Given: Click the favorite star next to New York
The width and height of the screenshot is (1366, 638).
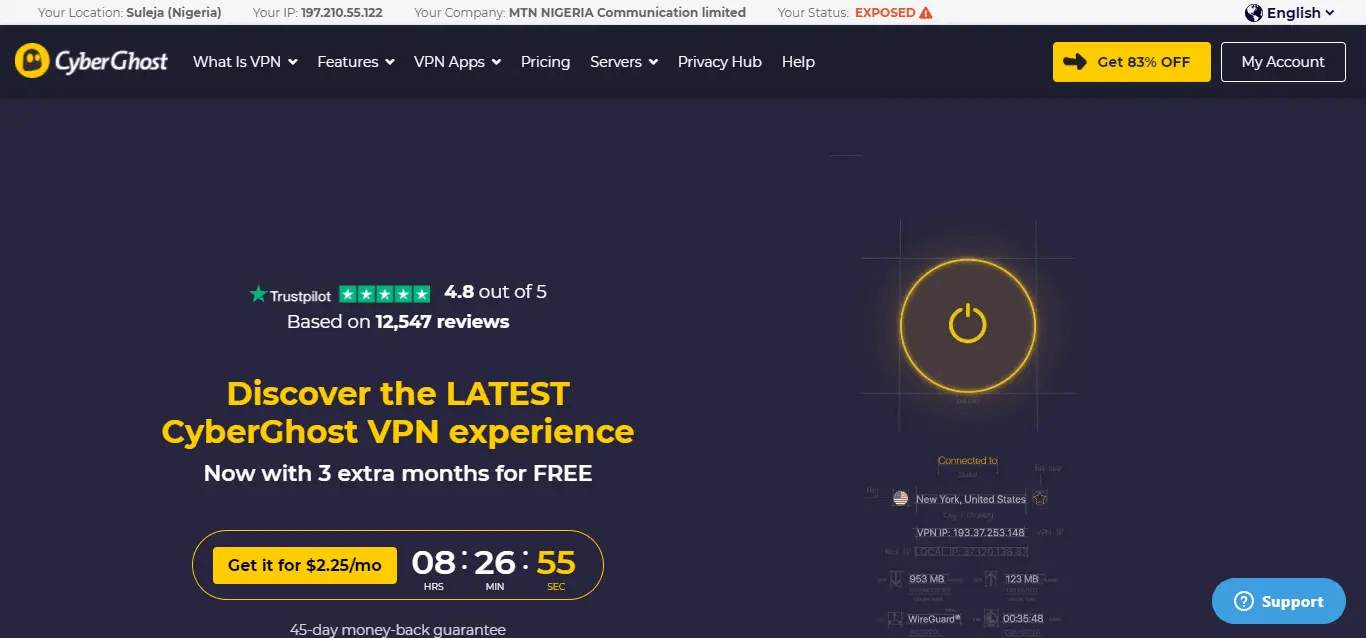Looking at the screenshot, I should pos(1040,498).
